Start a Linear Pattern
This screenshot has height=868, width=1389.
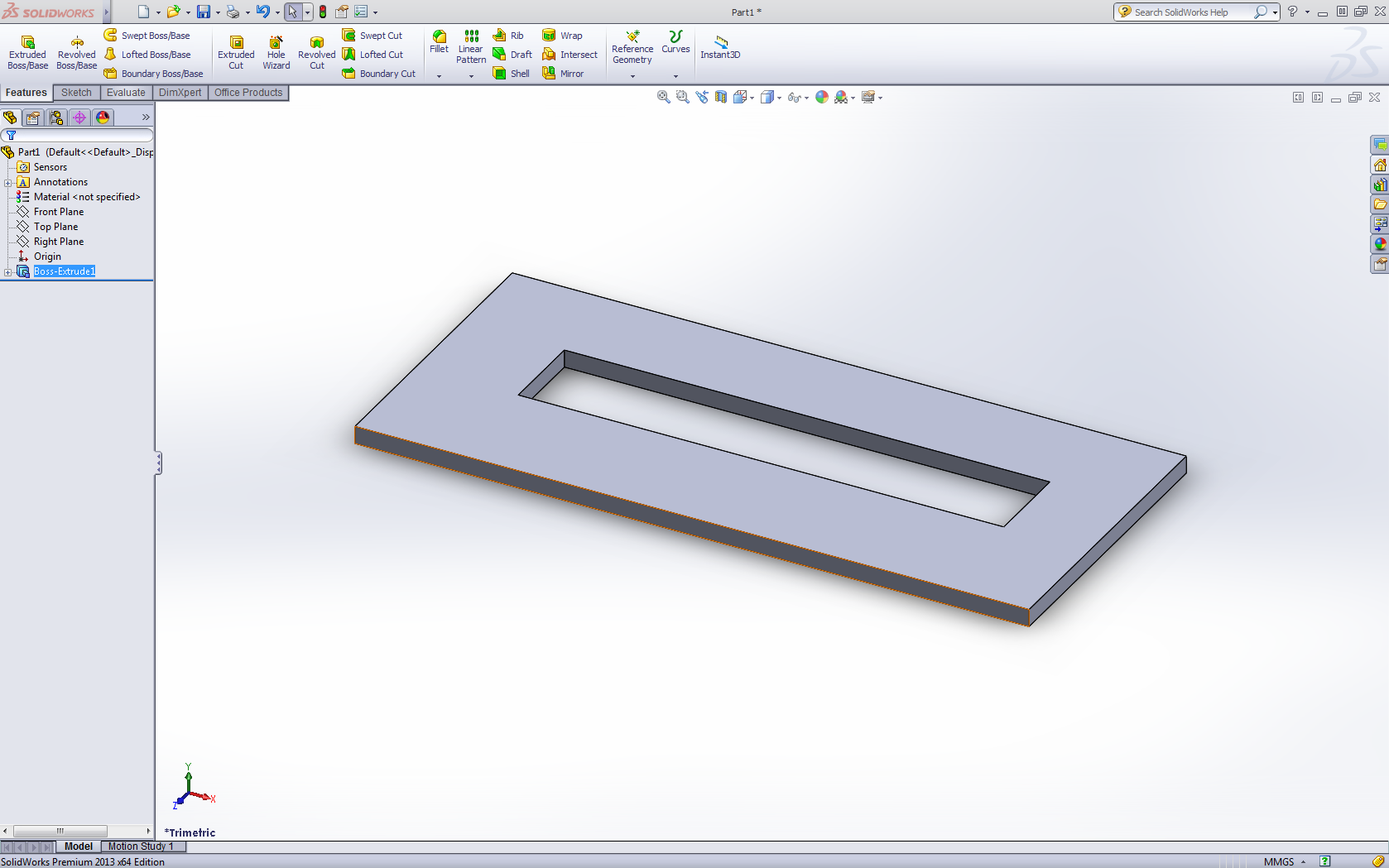(x=471, y=46)
